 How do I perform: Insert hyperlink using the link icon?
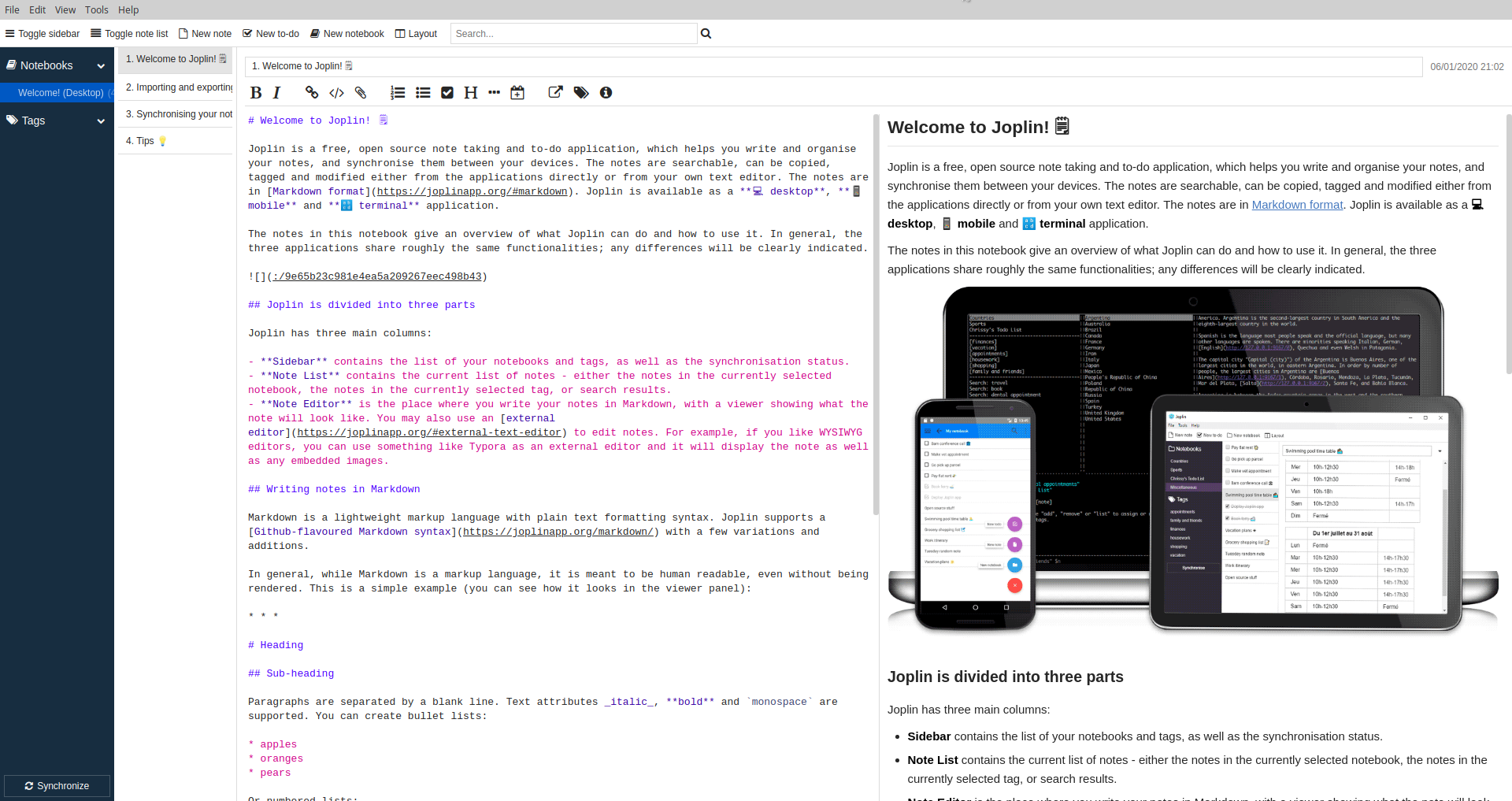tap(312, 93)
